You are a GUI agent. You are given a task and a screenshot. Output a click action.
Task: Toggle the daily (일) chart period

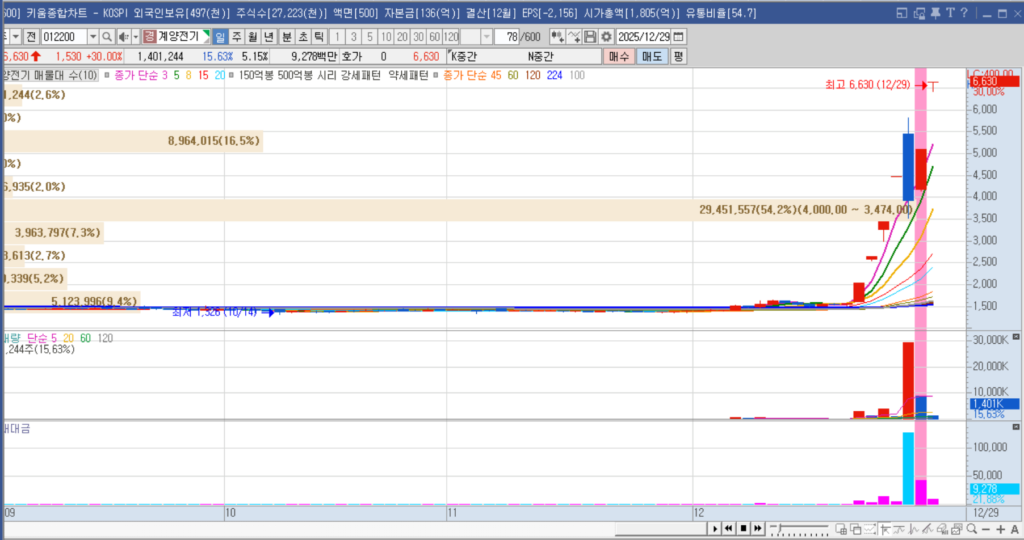pos(220,37)
